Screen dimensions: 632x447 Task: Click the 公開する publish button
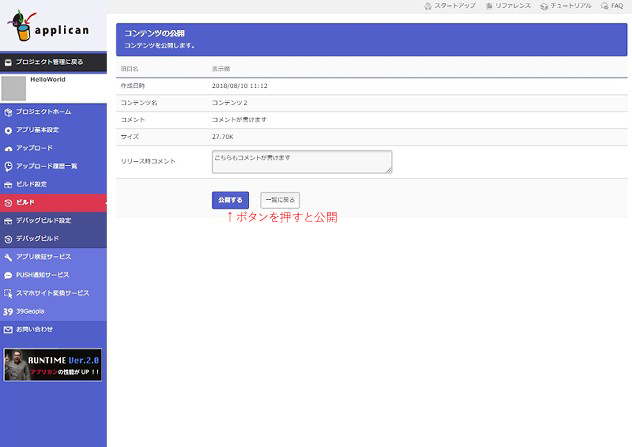230,200
